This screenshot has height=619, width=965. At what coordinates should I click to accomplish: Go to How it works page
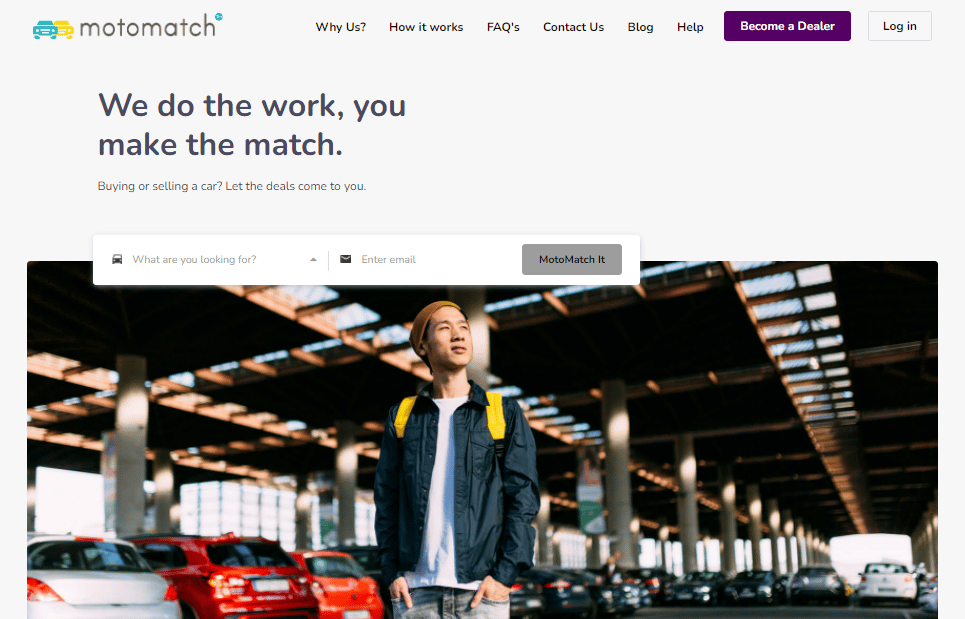[x=426, y=27]
